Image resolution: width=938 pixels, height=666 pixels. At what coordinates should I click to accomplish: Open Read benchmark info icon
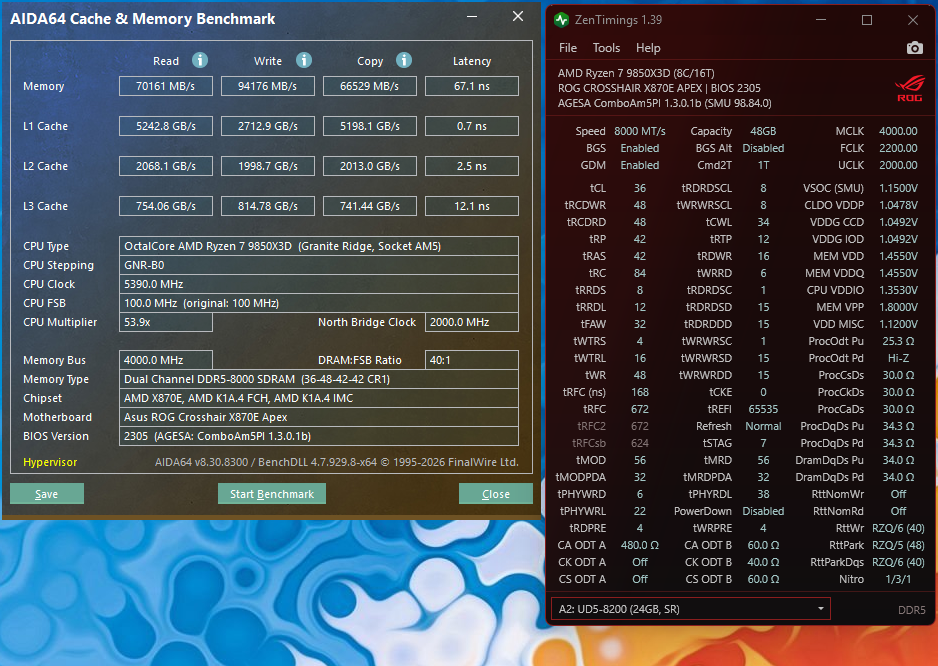click(200, 60)
